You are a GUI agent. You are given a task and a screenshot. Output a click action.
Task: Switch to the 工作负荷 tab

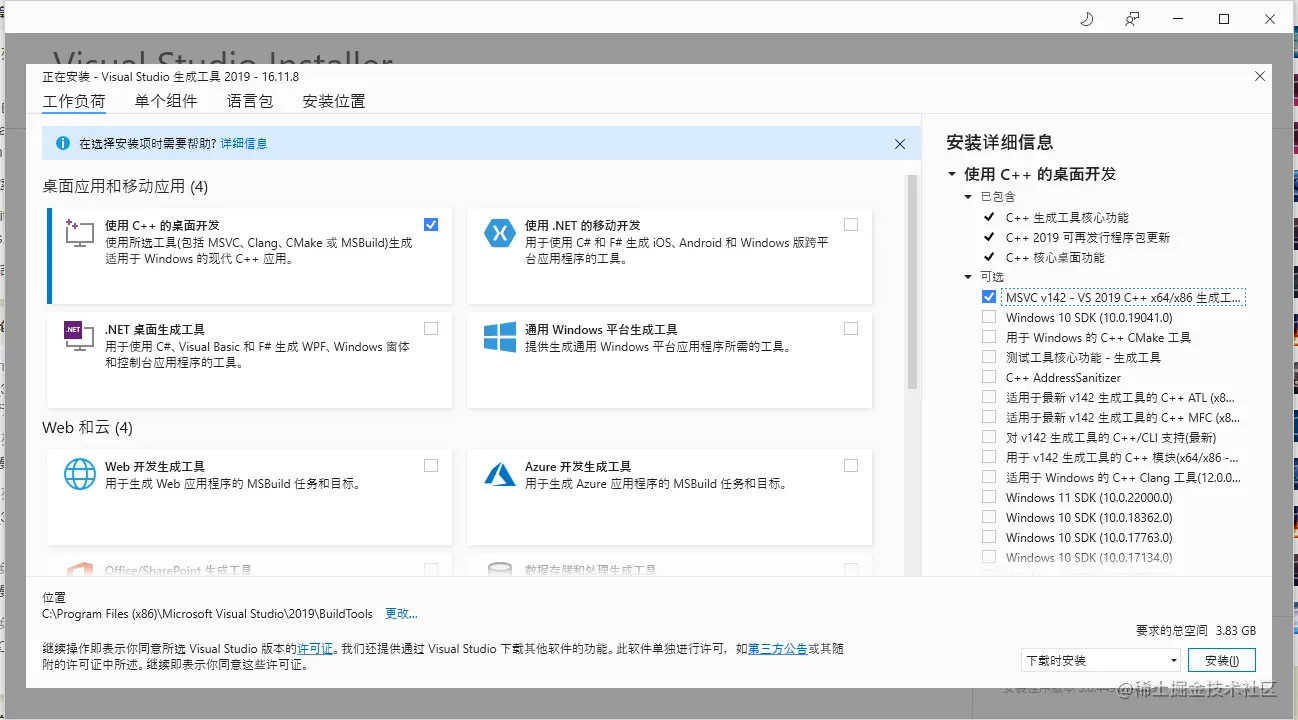(74, 101)
